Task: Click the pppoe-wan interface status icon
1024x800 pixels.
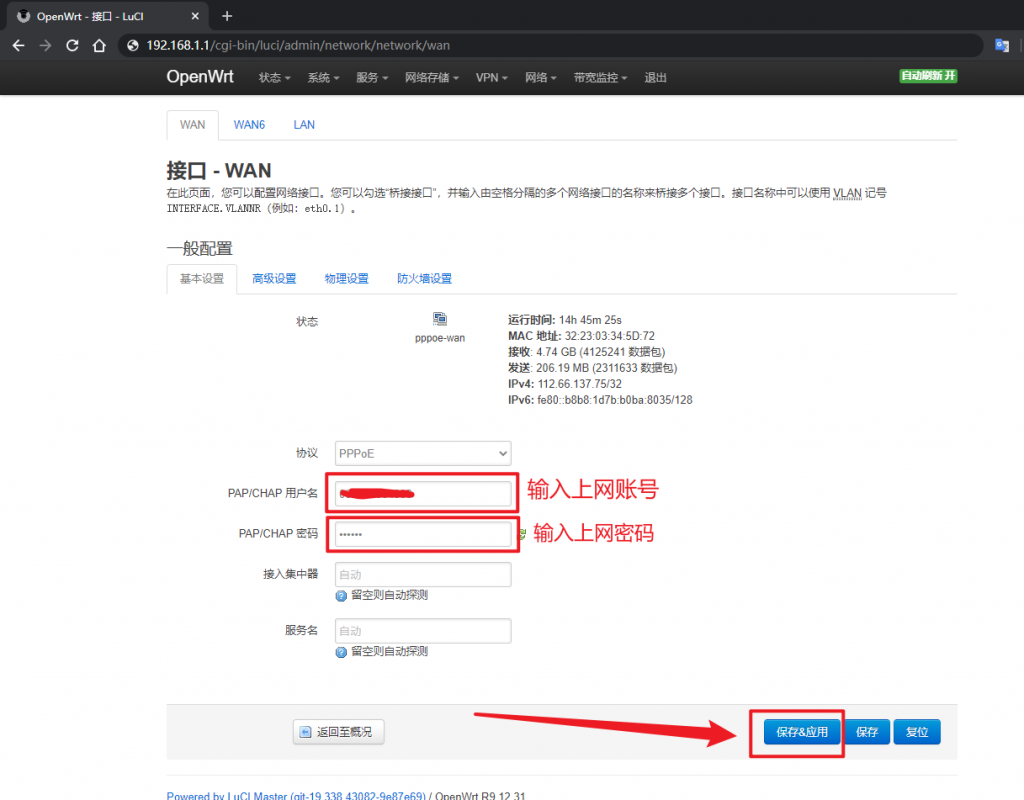Action: 440,319
